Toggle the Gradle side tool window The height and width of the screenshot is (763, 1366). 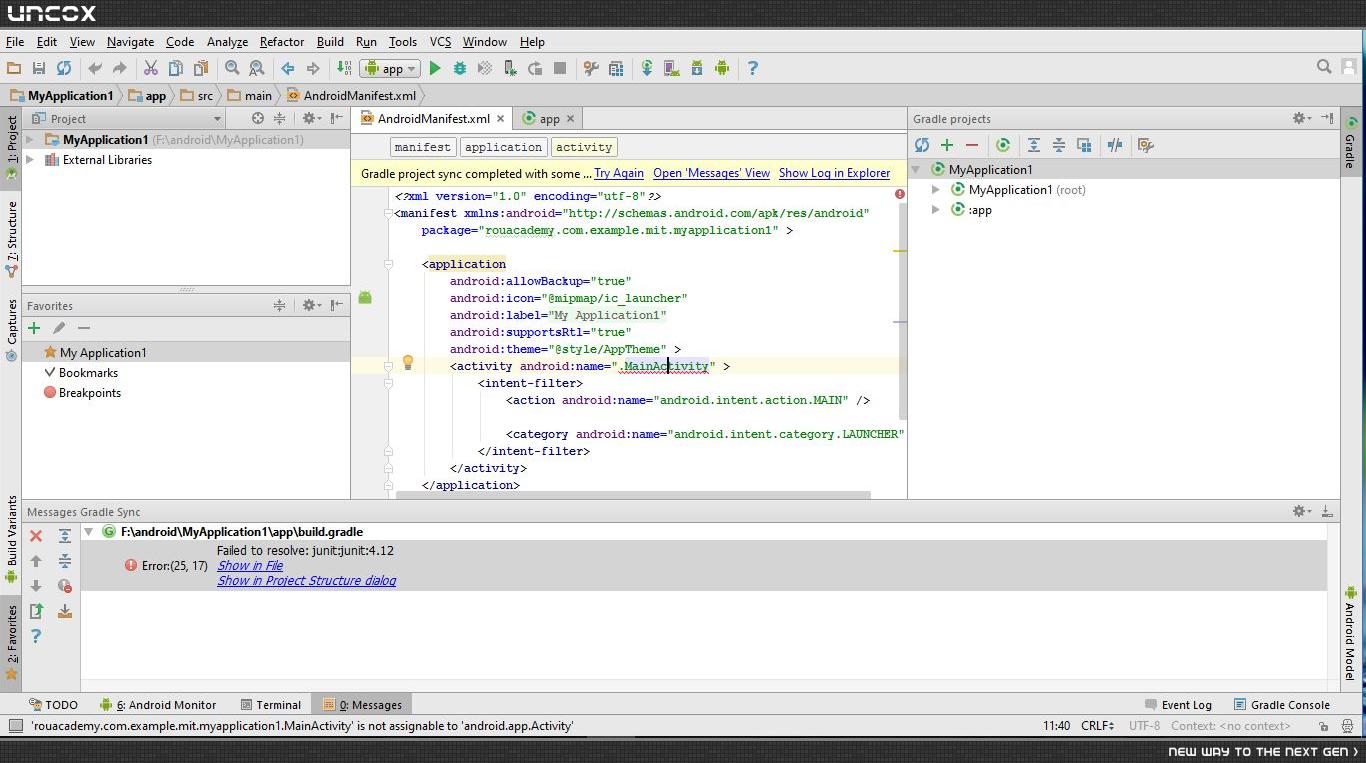(x=1350, y=144)
